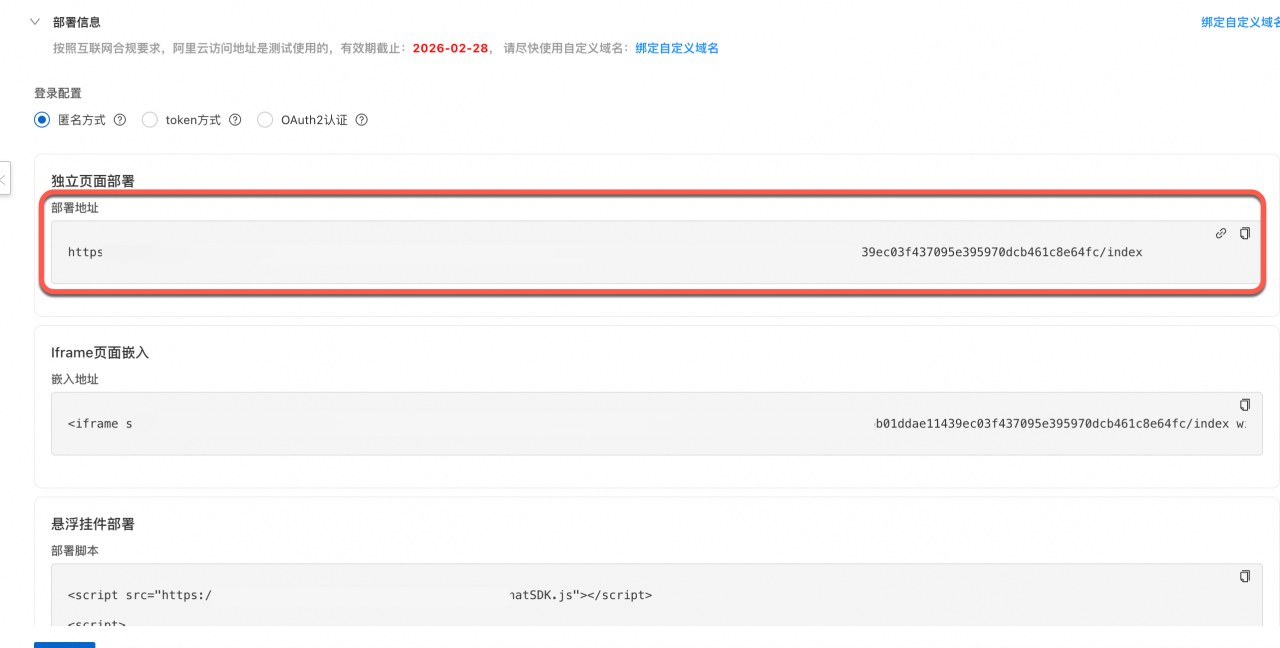Click the 2026-02-28 expiry date

tap(451, 48)
